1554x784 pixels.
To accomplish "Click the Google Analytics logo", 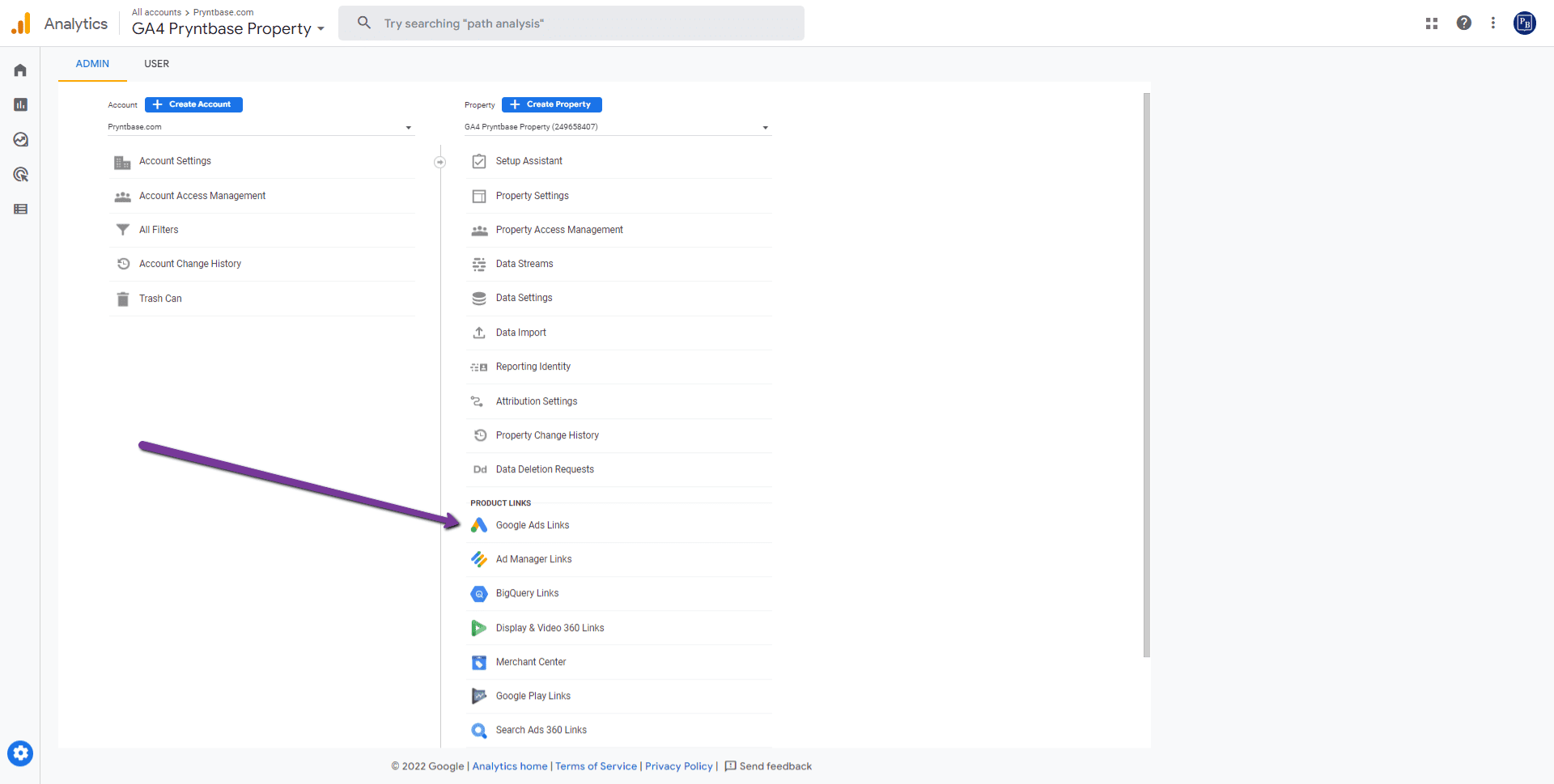I will (21, 23).
